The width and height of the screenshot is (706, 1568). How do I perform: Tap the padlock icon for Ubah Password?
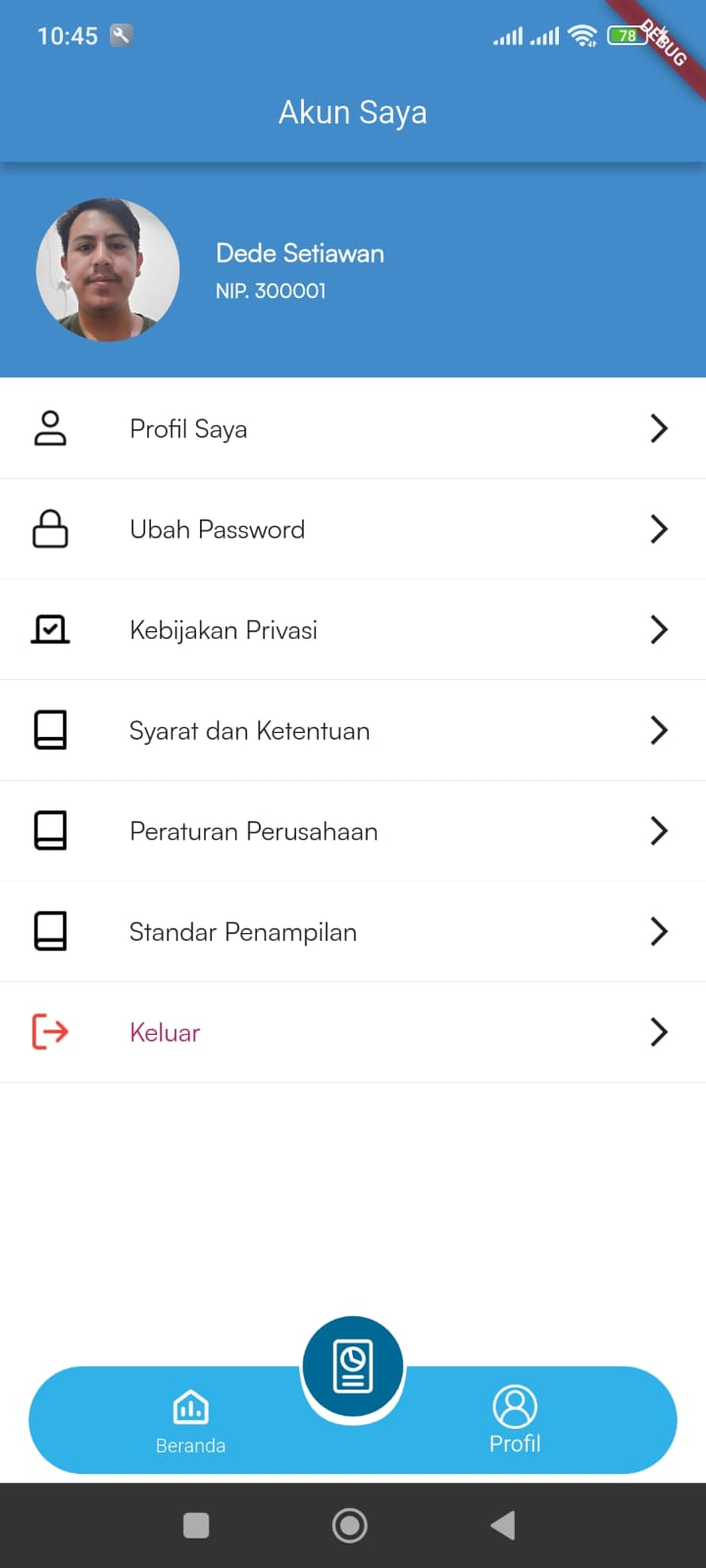pyautogui.click(x=50, y=529)
